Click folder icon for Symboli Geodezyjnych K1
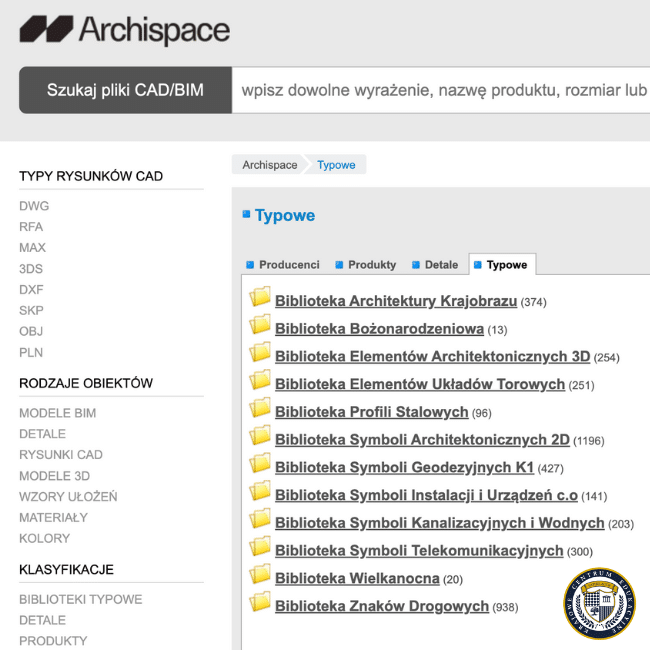Image resolution: width=650 pixels, height=650 pixels. tap(260, 463)
